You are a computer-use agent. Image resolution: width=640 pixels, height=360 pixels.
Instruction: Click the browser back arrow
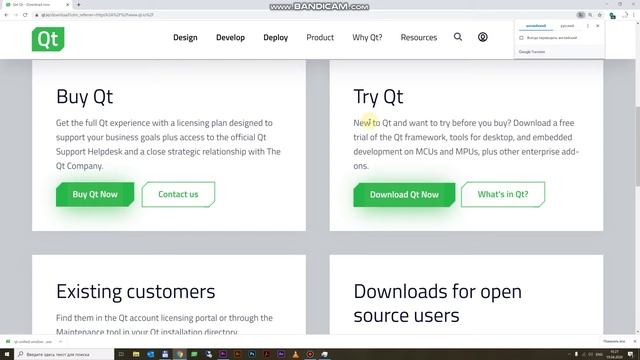pos(6,15)
